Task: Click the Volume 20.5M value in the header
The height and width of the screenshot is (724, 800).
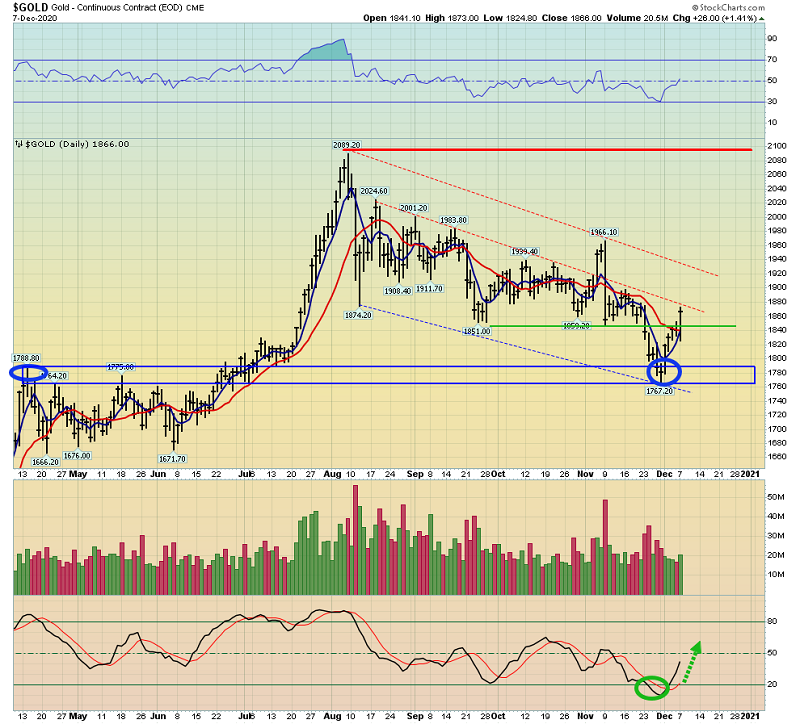Action: (x=637, y=18)
